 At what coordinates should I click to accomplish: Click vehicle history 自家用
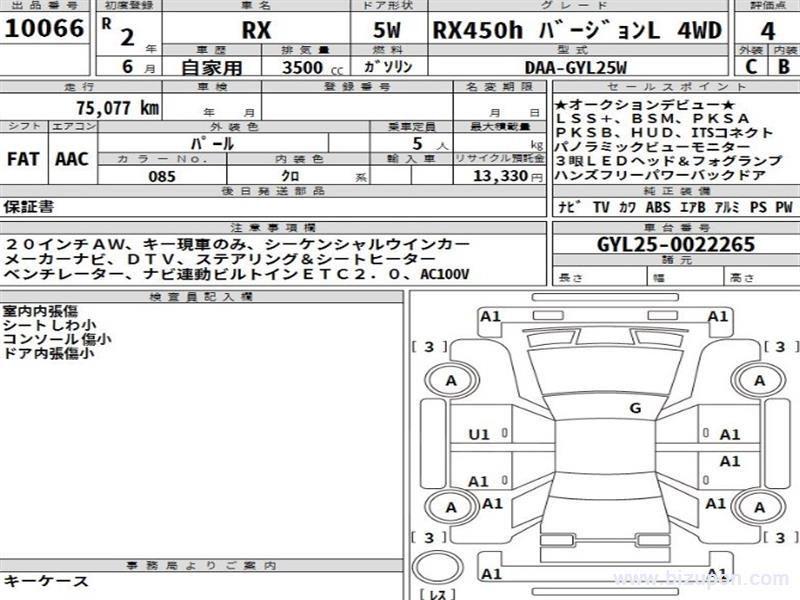tap(212, 67)
